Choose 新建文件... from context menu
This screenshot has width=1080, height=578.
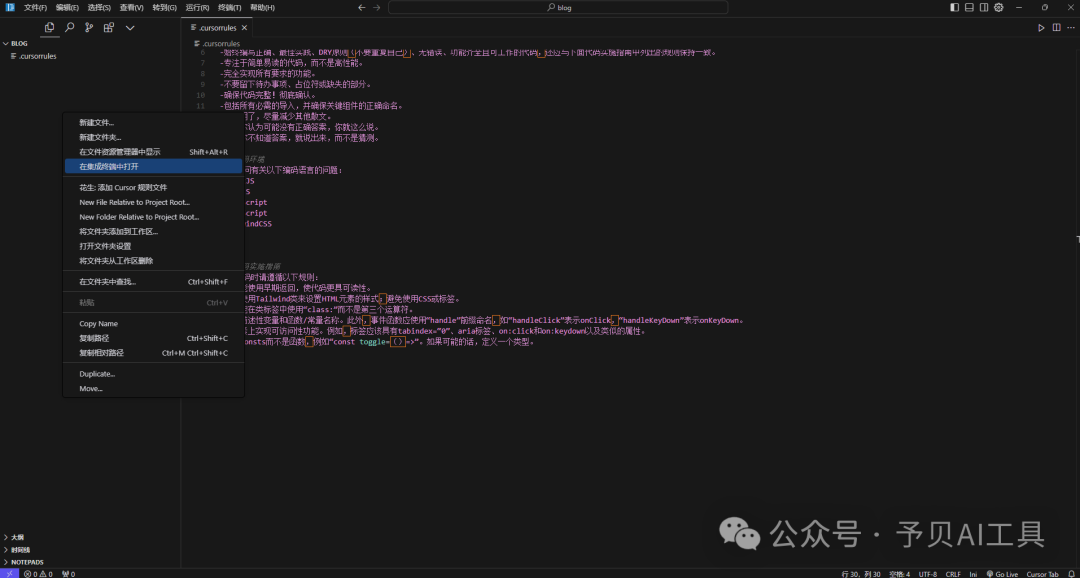click(153, 123)
